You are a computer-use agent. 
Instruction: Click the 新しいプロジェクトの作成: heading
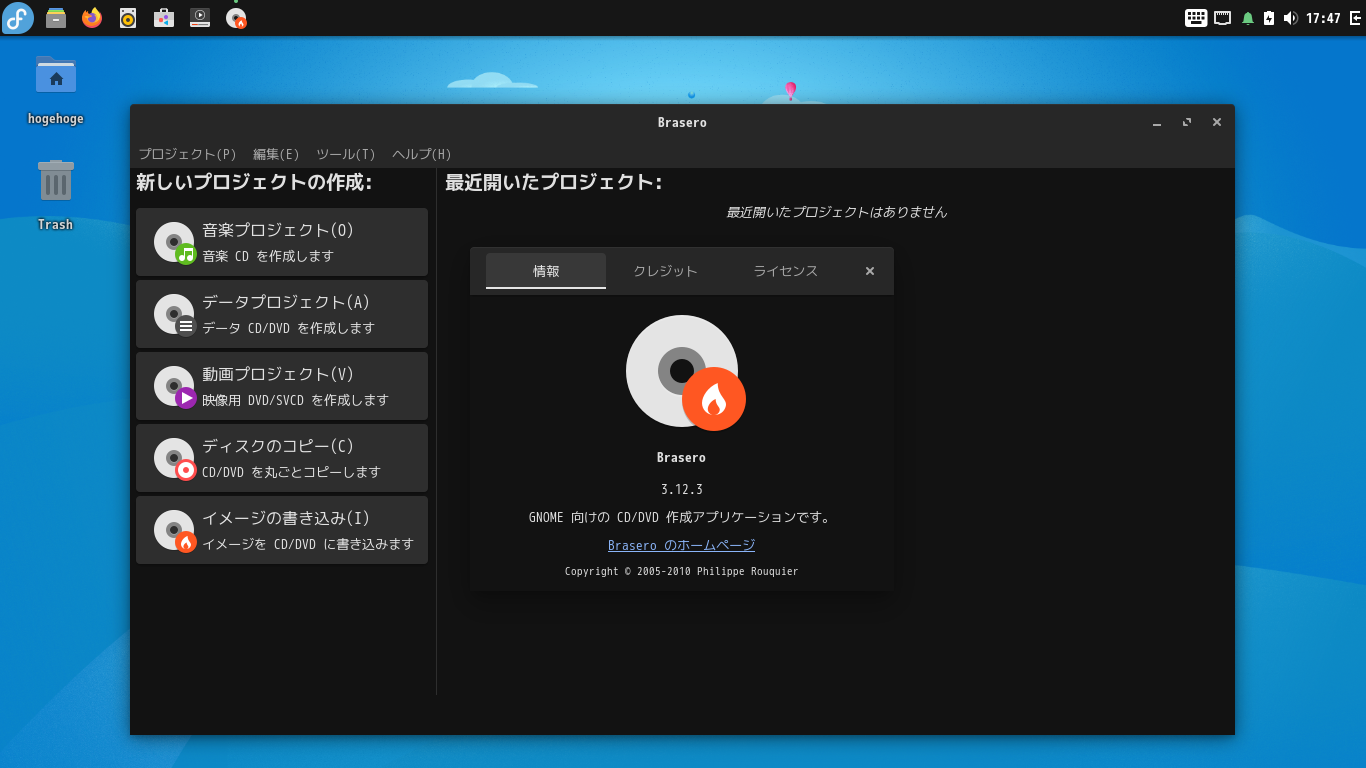coord(254,182)
